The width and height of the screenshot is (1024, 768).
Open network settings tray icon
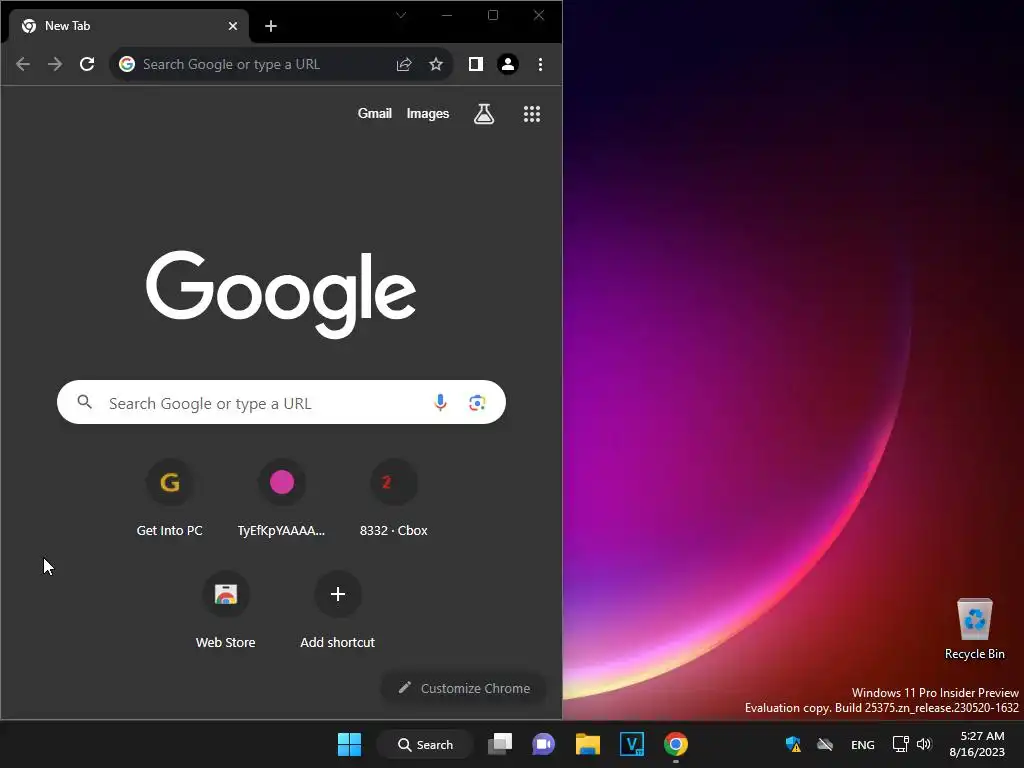coord(901,744)
